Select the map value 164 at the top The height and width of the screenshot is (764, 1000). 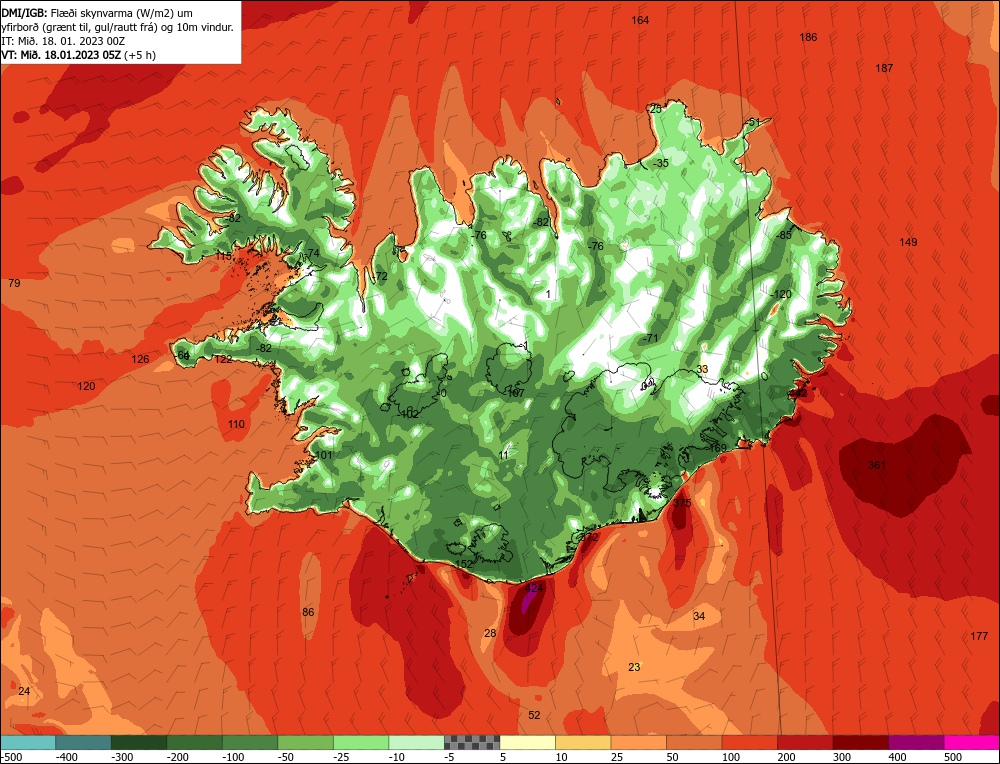tap(640, 20)
